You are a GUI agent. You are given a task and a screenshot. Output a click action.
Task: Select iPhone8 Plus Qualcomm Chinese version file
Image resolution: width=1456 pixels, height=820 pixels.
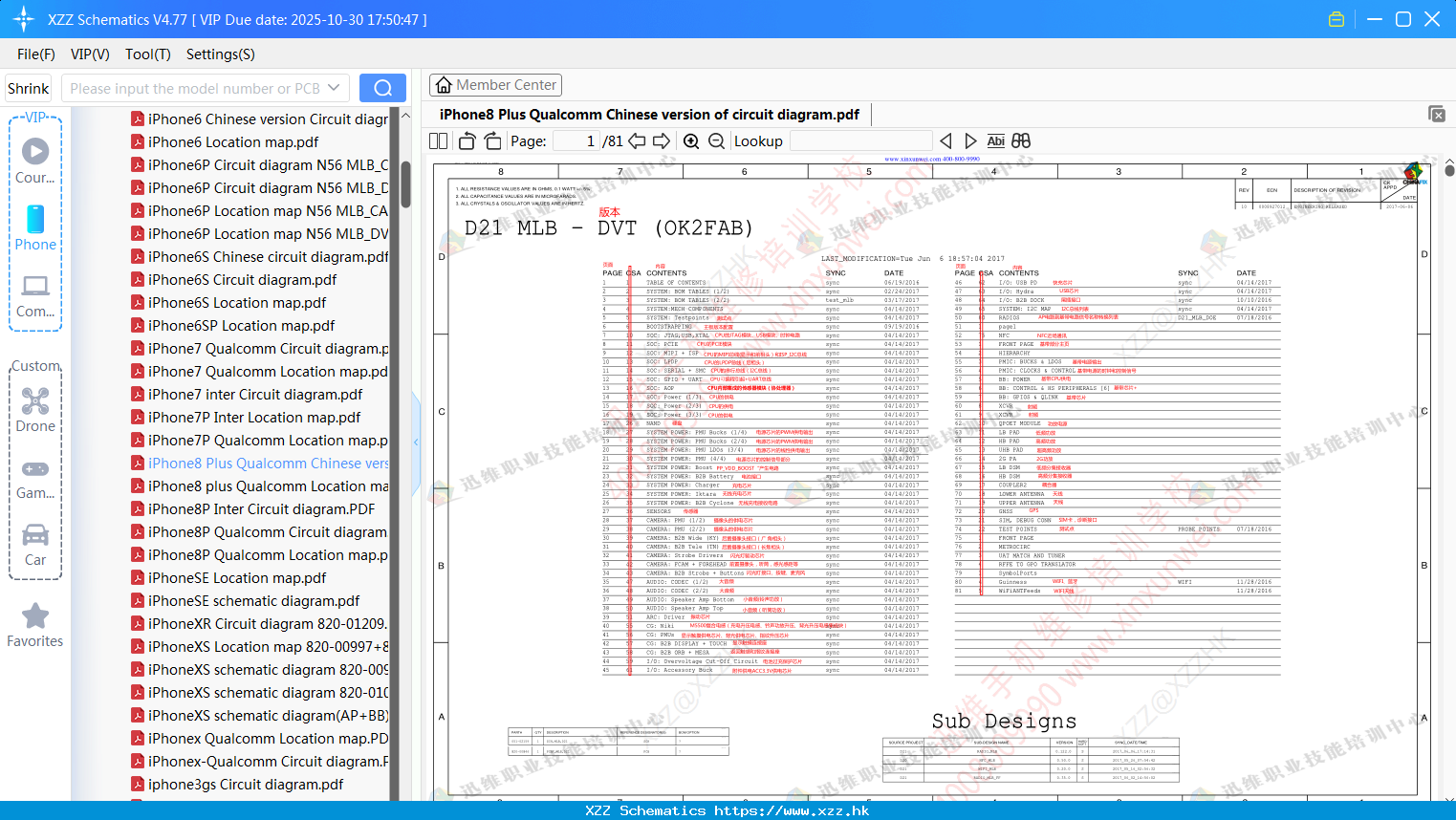[268, 464]
